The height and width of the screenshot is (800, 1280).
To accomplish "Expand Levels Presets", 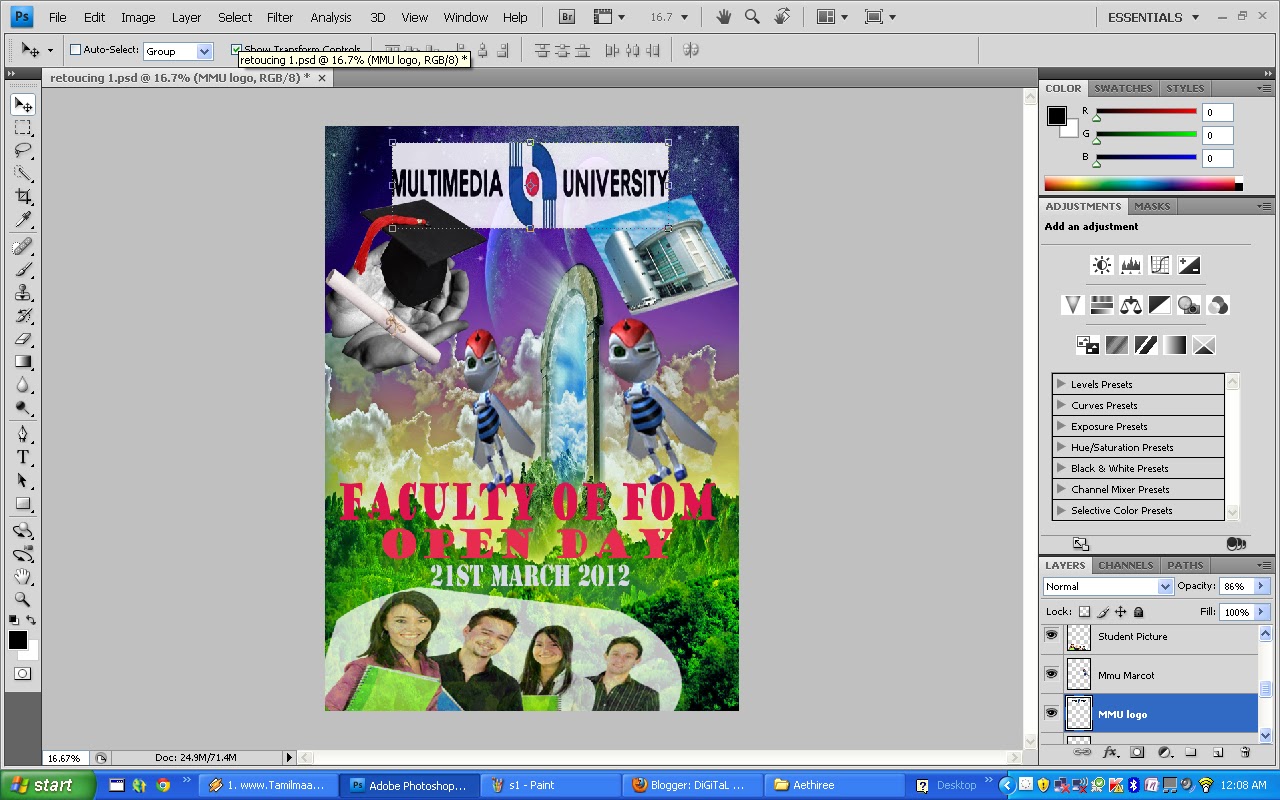I will (1061, 384).
